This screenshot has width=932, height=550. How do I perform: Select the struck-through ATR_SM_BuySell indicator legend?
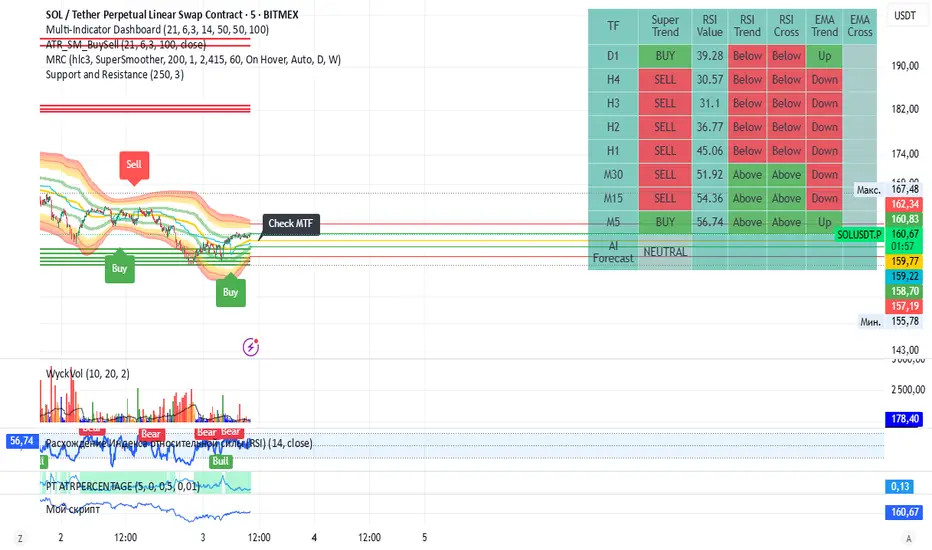pos(125,45)
